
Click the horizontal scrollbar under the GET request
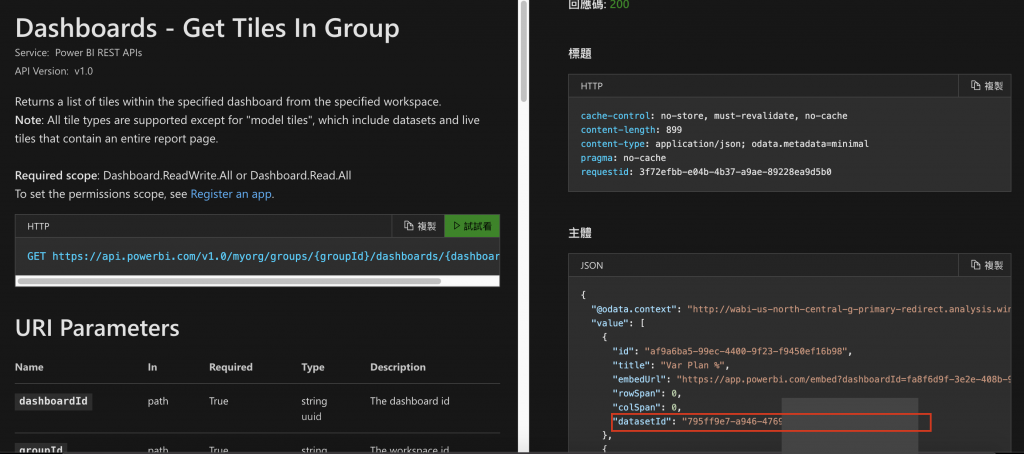tap(229, 281)
